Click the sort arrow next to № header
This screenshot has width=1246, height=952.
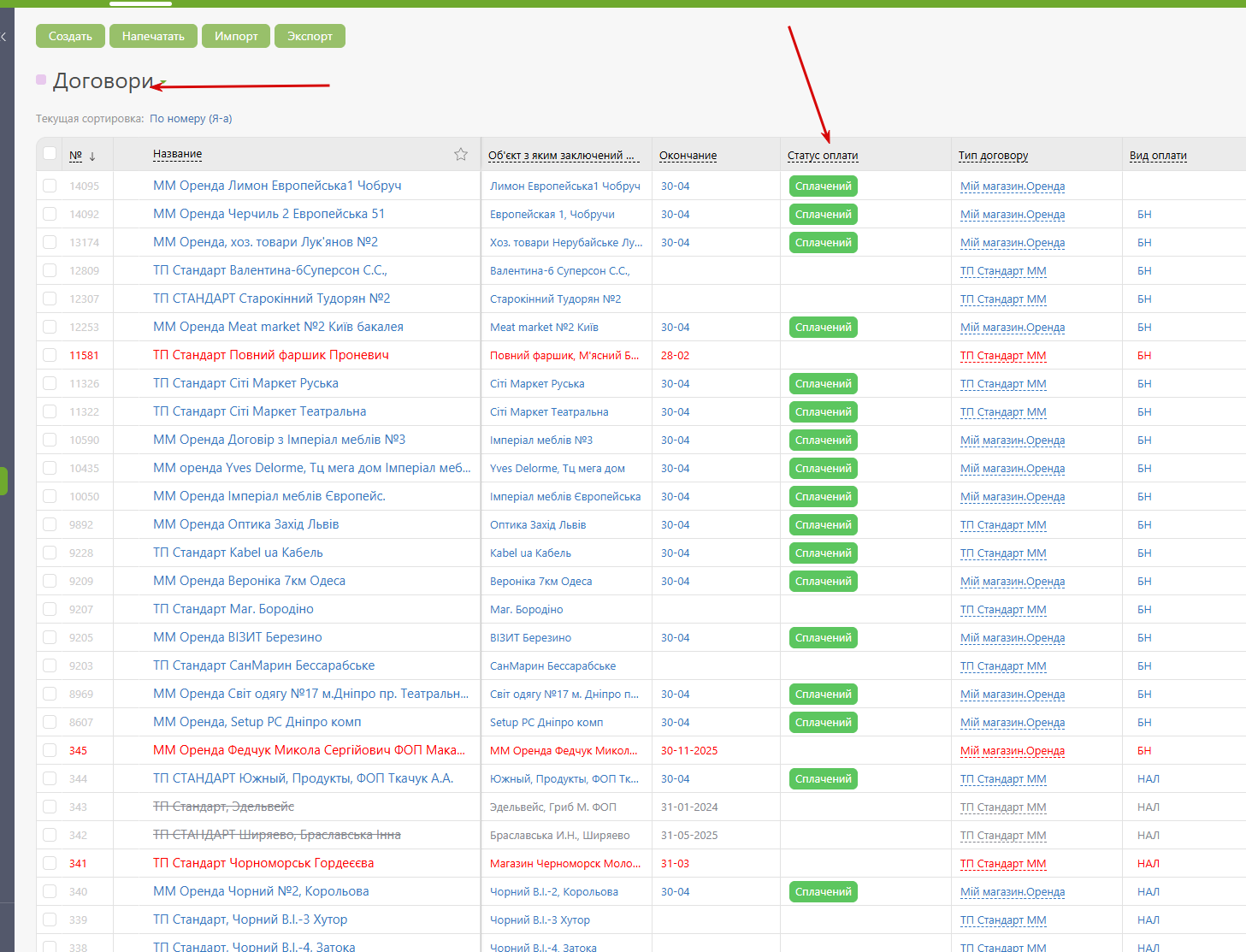92,156
